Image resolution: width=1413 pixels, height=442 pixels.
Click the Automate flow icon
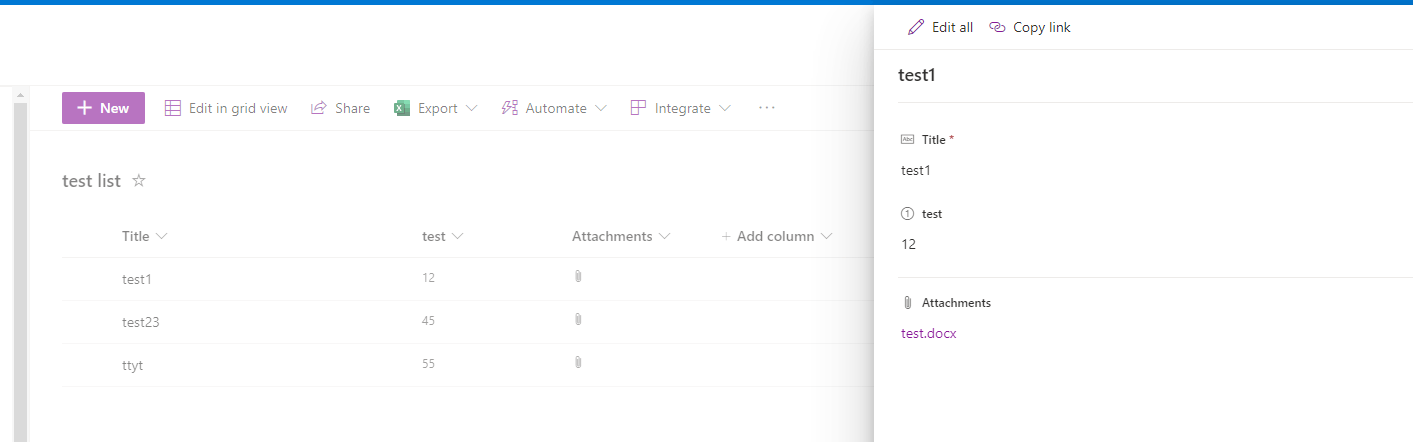tap(510, 108)
